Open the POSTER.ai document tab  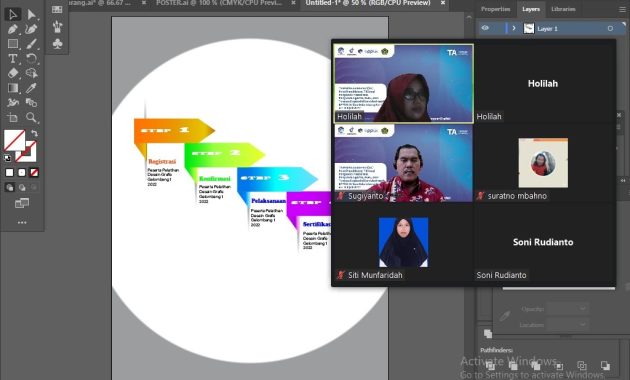coord(219,3)
